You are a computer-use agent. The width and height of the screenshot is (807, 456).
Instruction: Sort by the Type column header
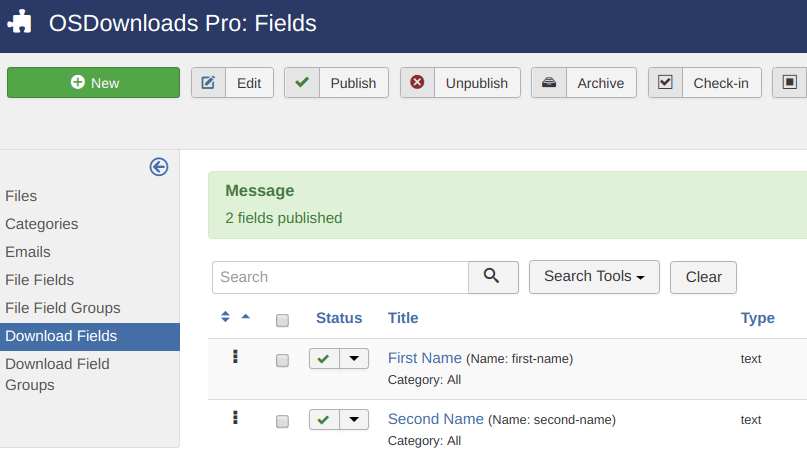[757, 318]
